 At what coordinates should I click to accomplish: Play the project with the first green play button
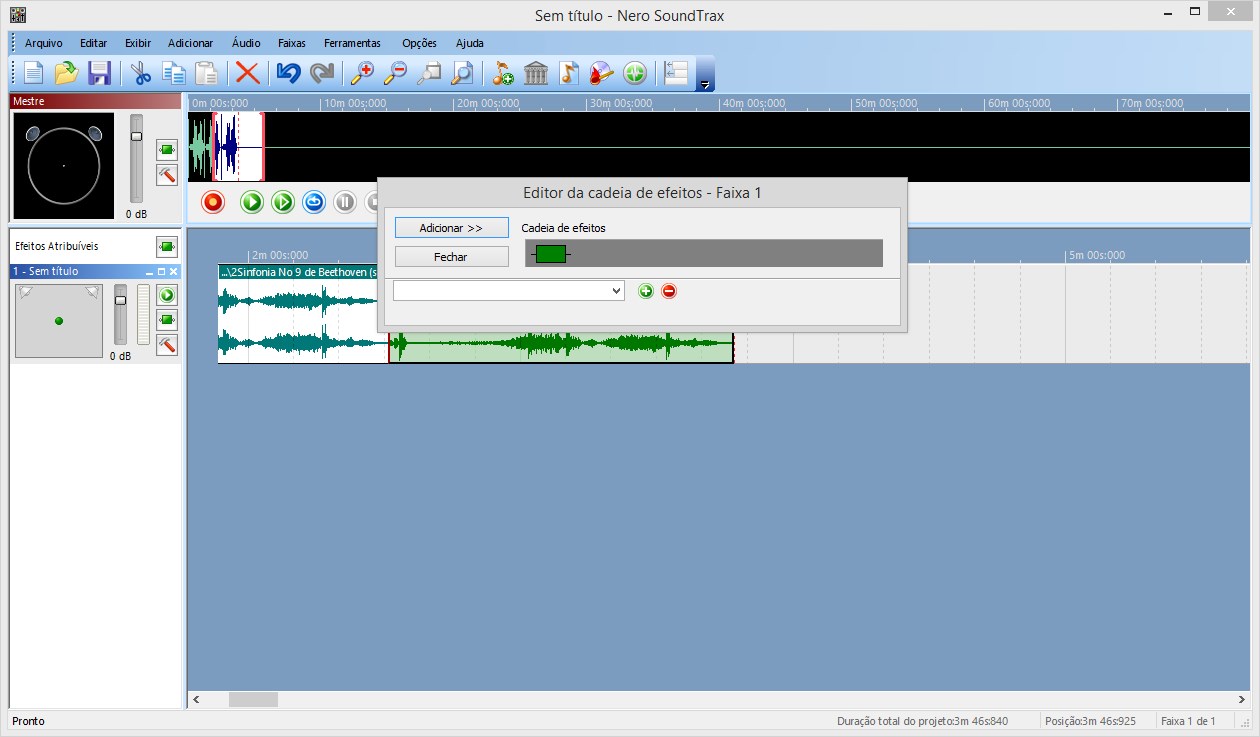tap(252, 202)
